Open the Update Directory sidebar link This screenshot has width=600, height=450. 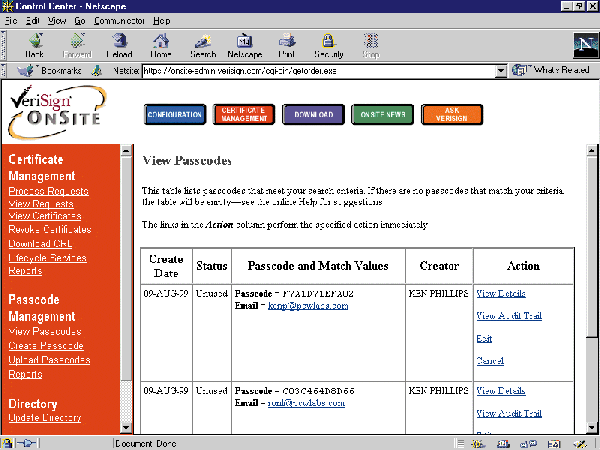tap(45, 417)
